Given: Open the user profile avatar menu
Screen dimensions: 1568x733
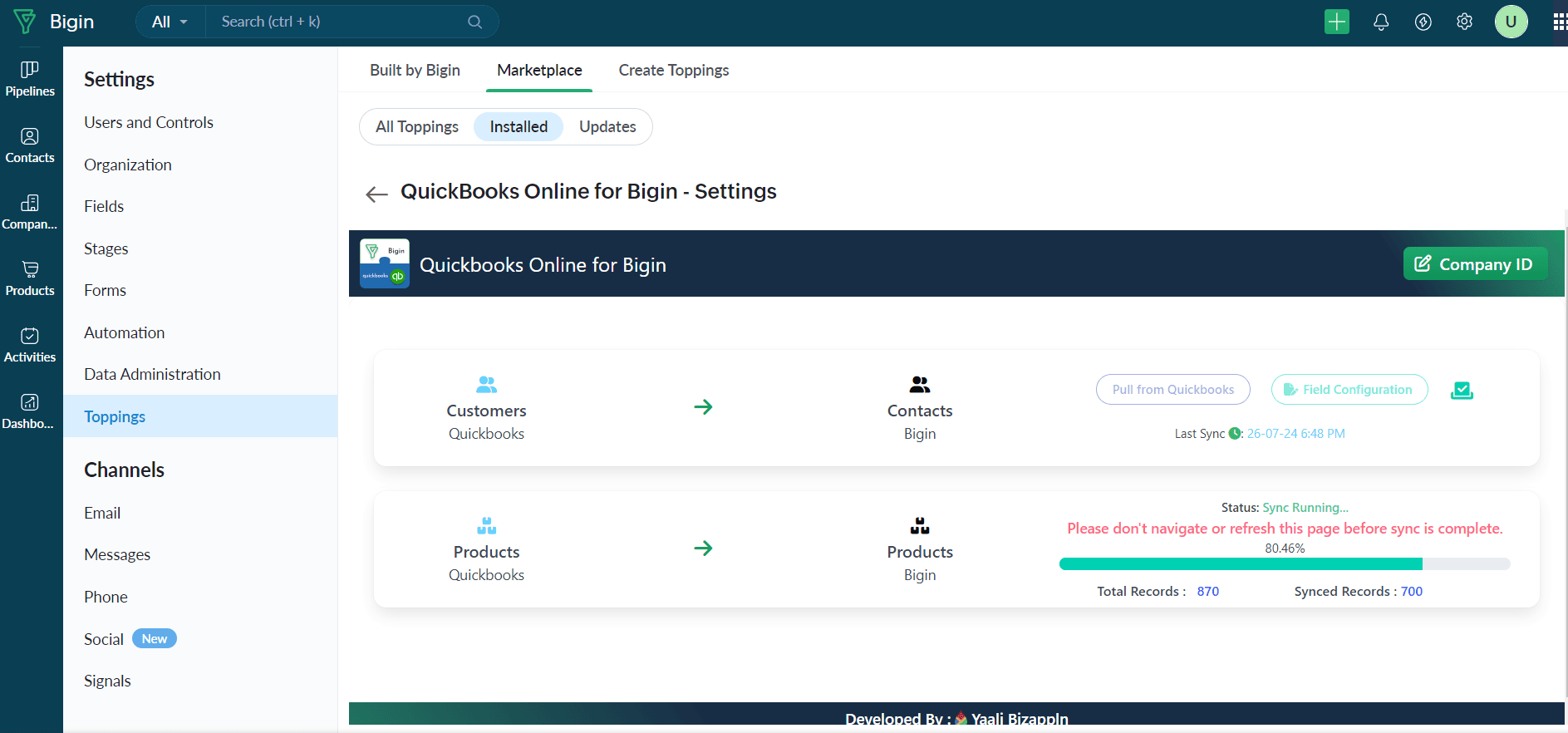Looking at the screenshot, I should tap(1511, 22).
